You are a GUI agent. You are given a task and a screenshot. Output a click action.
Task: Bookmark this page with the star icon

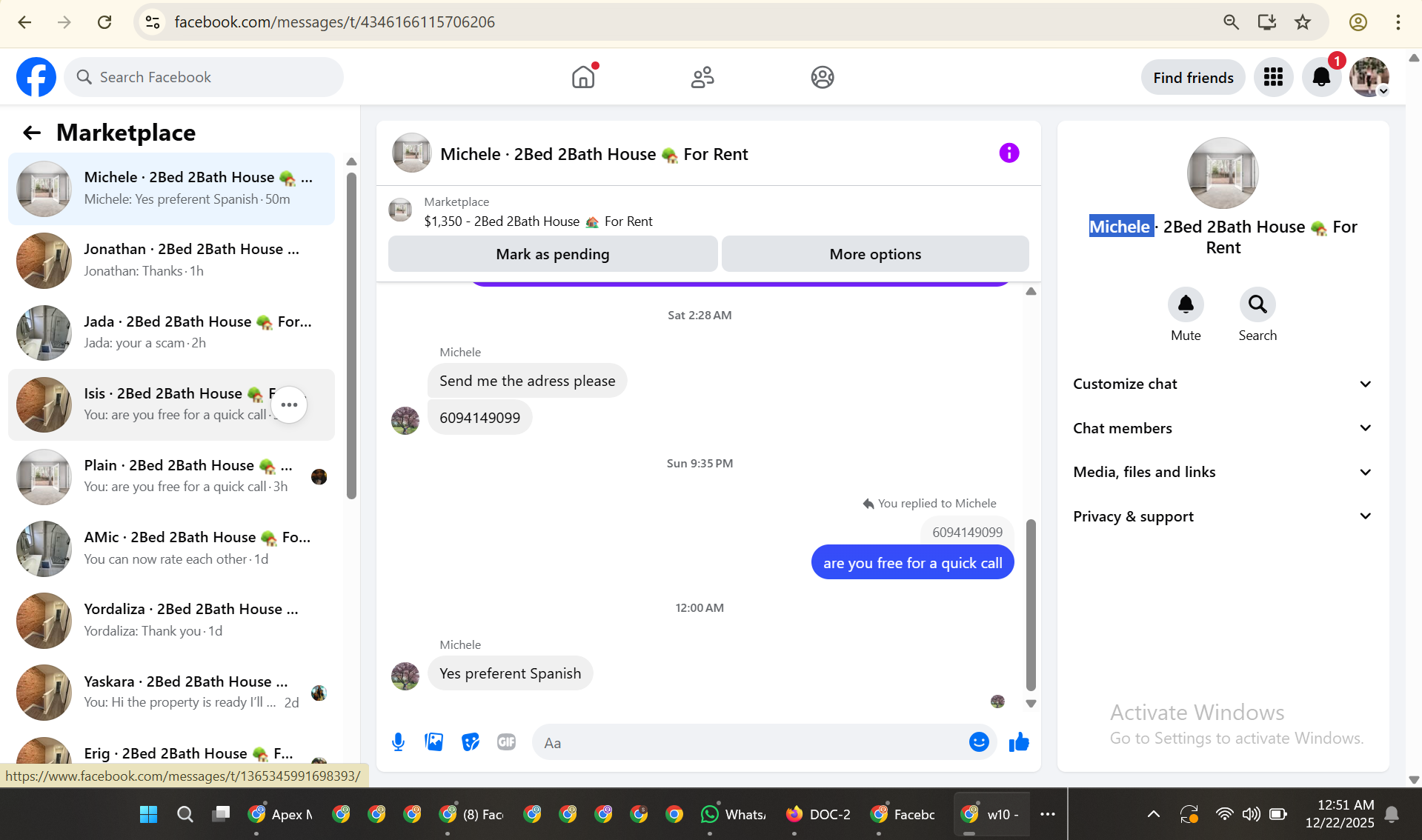1303,22
